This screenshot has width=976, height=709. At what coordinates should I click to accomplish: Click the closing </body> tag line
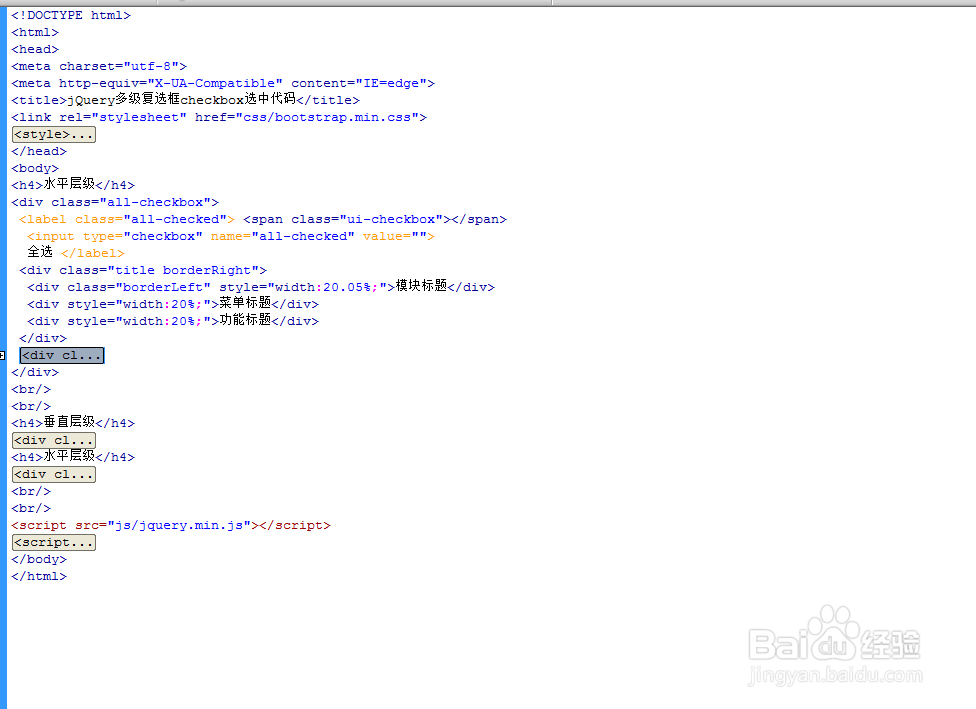39,559
